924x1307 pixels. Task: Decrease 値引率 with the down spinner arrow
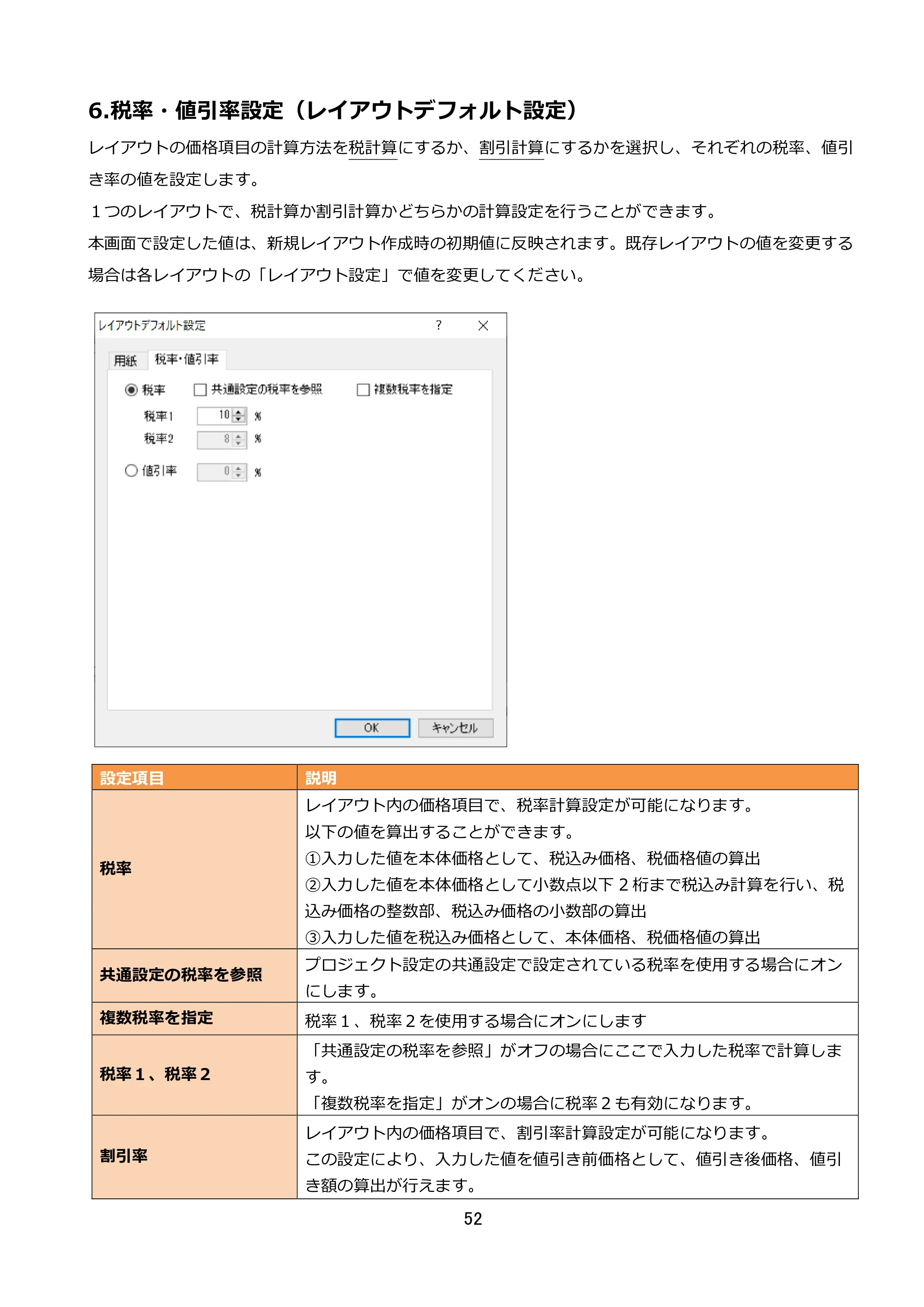tap(239, 476)
